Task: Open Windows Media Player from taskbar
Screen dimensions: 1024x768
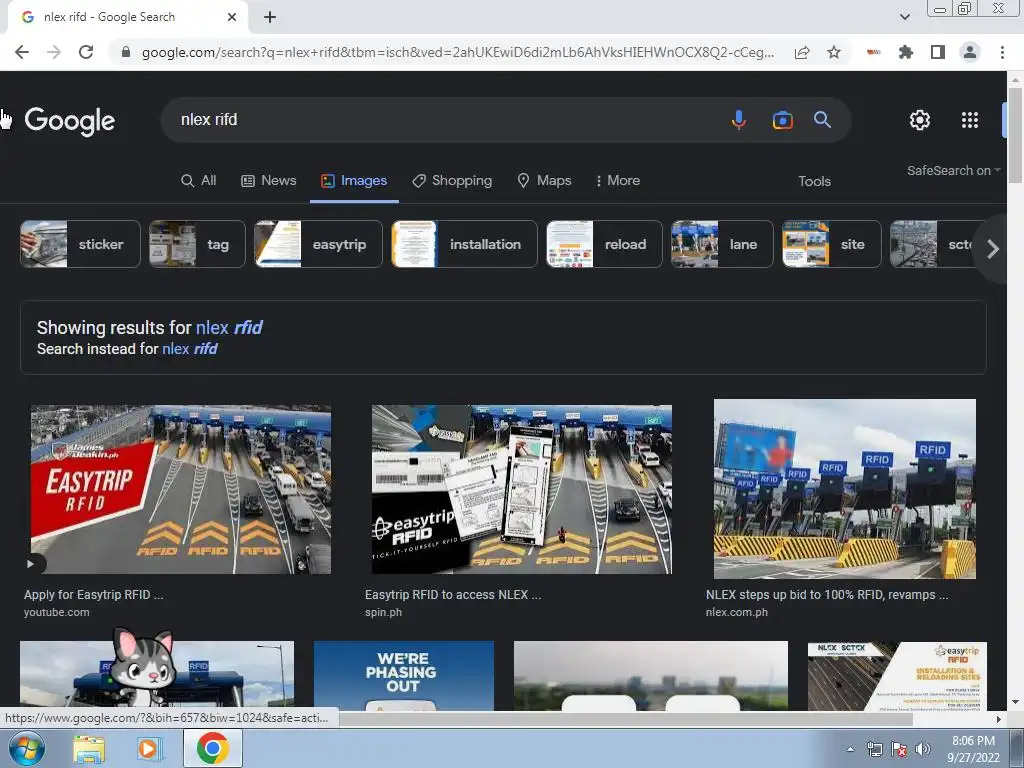Action: point(148,749)
